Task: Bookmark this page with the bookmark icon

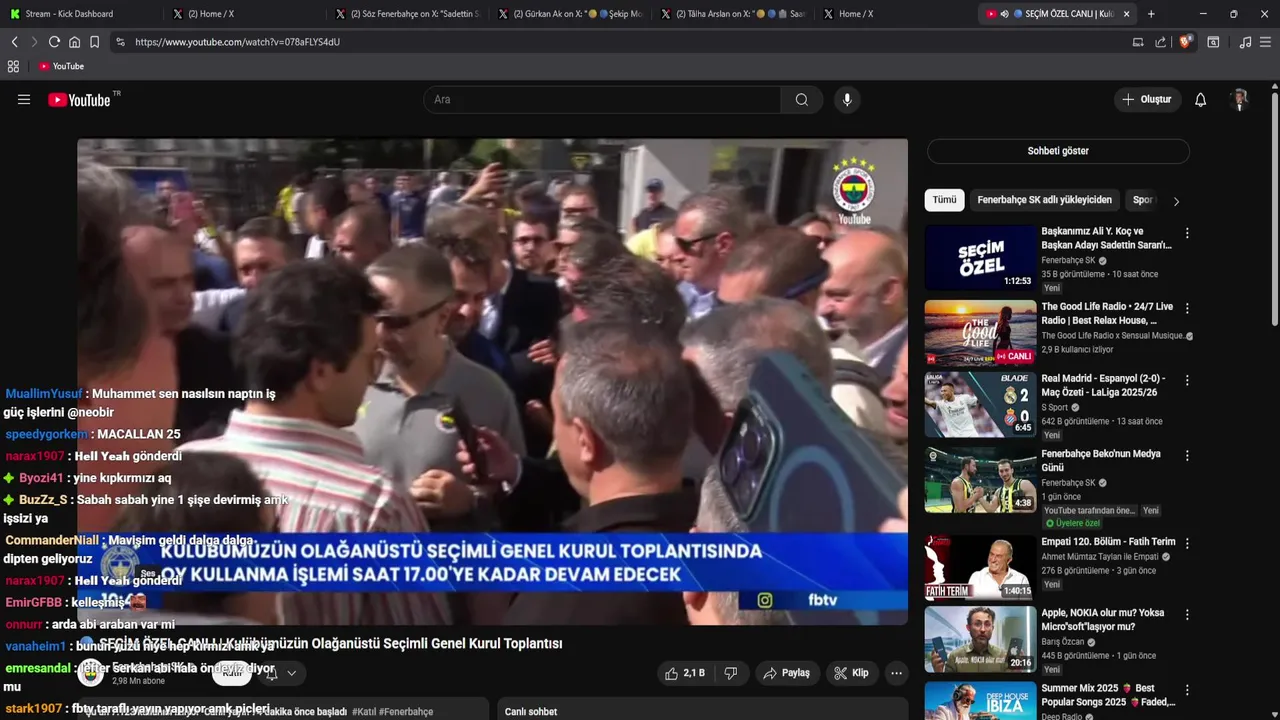Action: (x=94, y=42)
